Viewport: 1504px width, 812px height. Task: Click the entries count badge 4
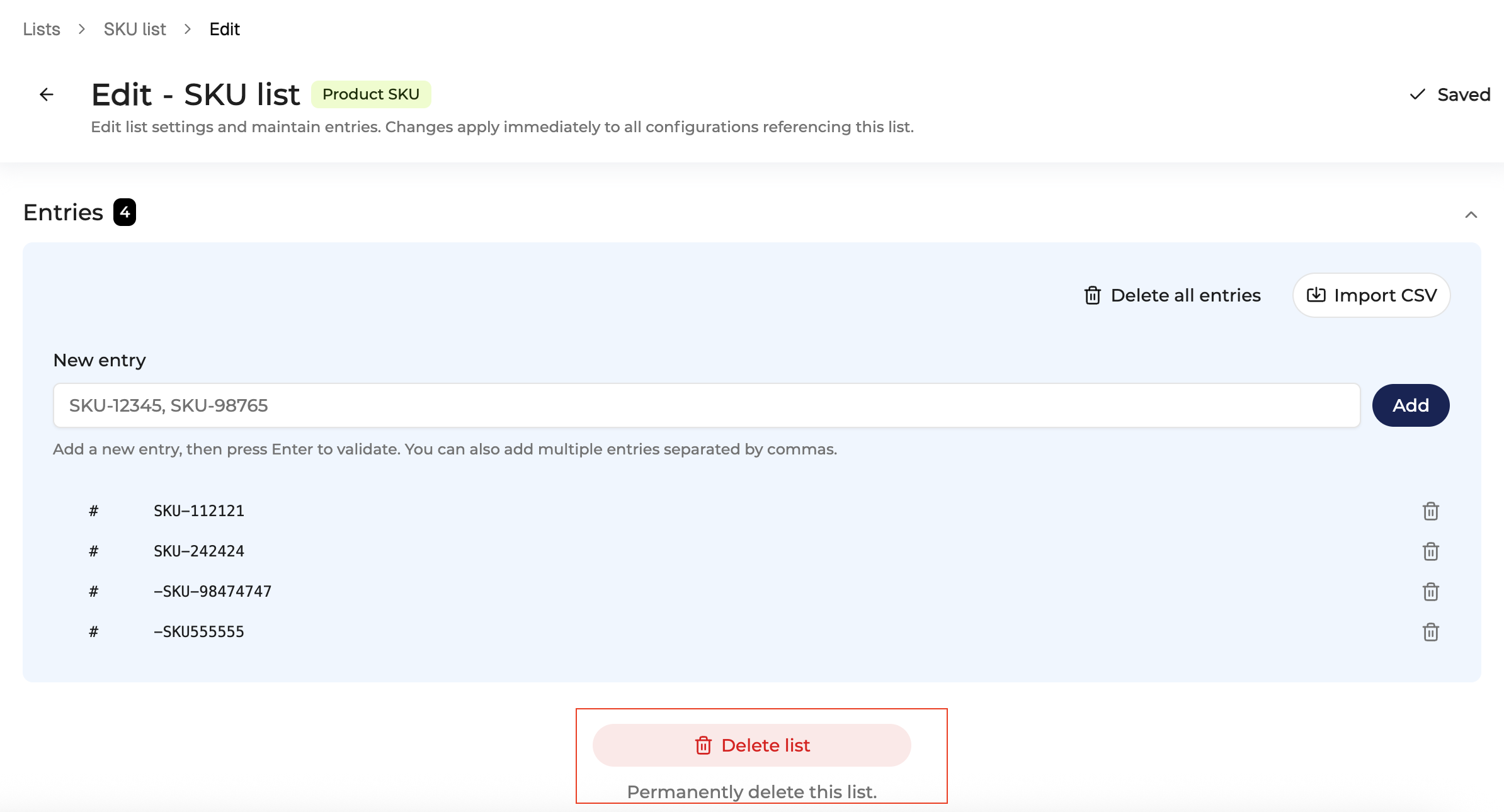tap(125, 212)
